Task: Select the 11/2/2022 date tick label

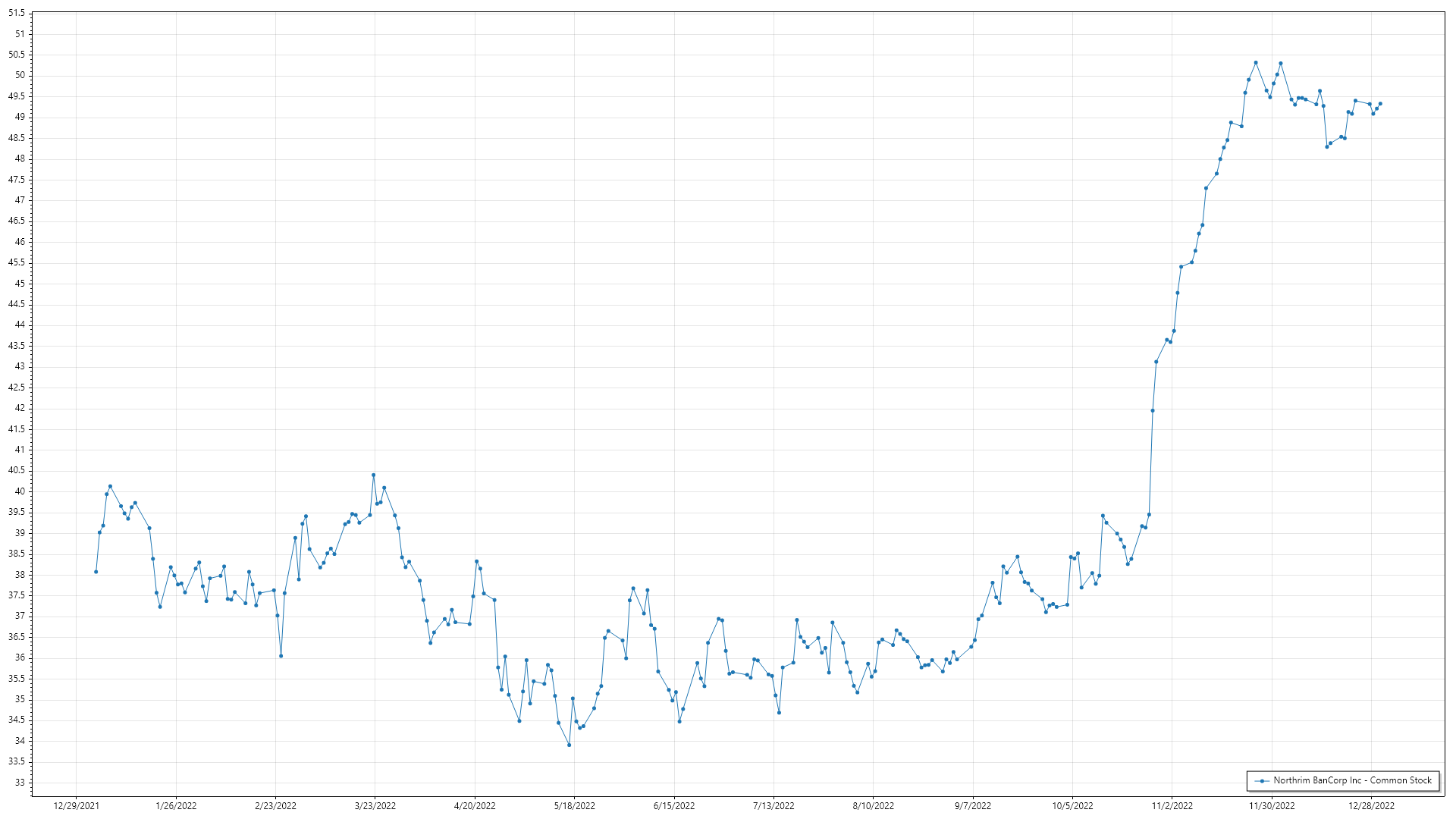Action: pos(1172,806)
